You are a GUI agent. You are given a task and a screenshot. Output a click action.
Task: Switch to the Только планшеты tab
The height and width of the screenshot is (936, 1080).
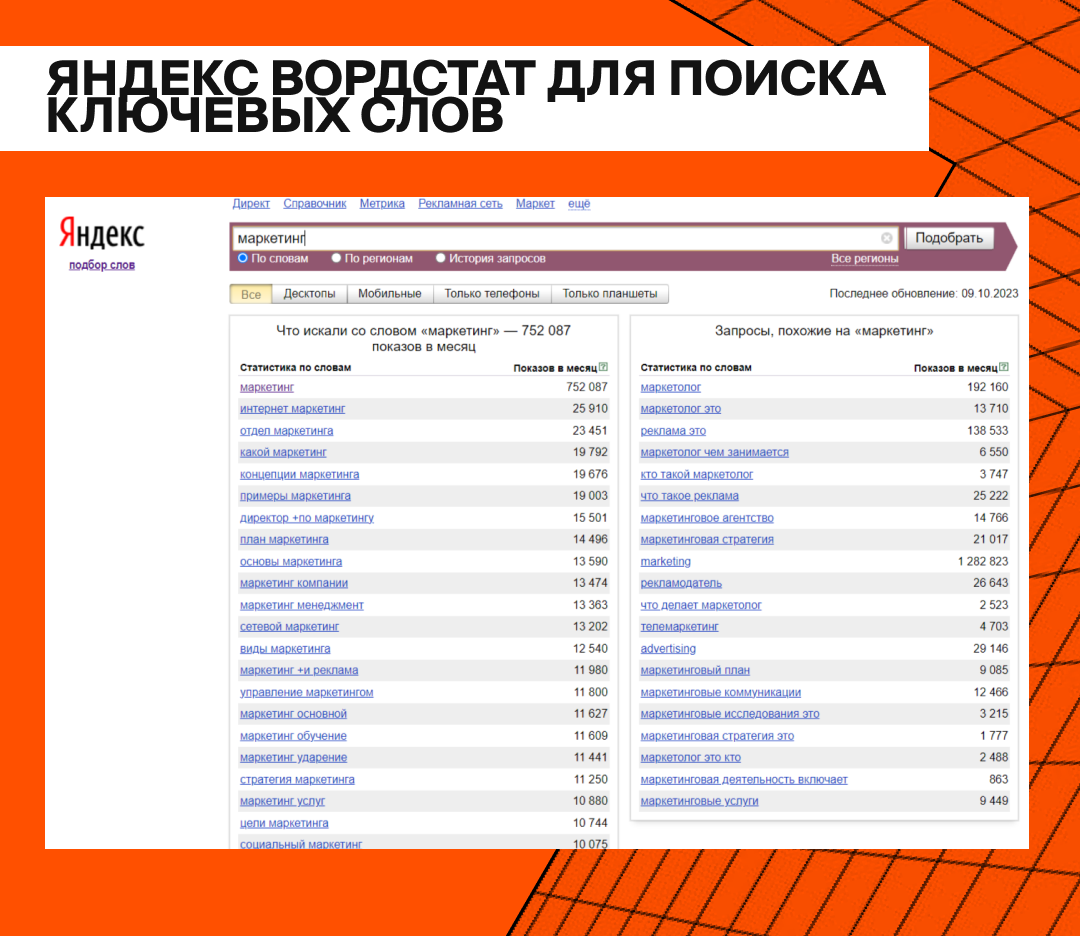610,294
